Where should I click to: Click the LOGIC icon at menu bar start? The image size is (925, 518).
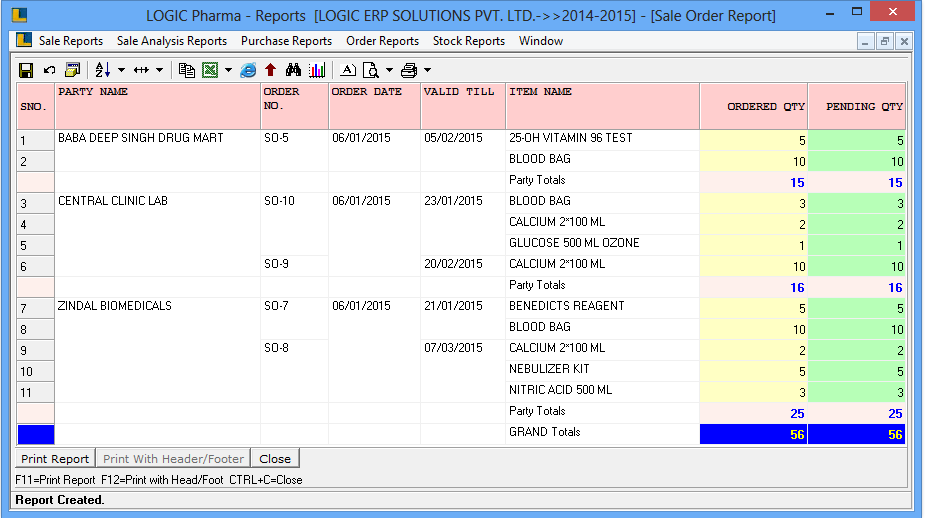(x=24, y=40)
